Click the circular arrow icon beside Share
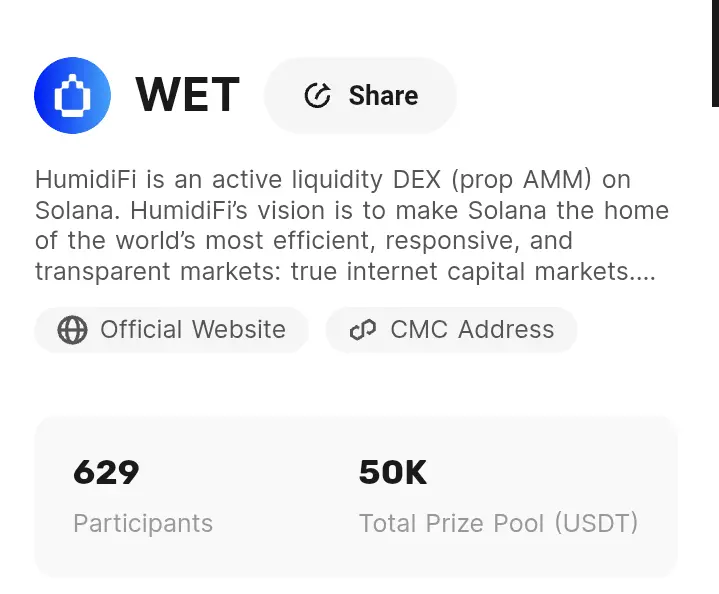Screen dimensions: 719x594 pyautogui.click(x=317, y=96)
